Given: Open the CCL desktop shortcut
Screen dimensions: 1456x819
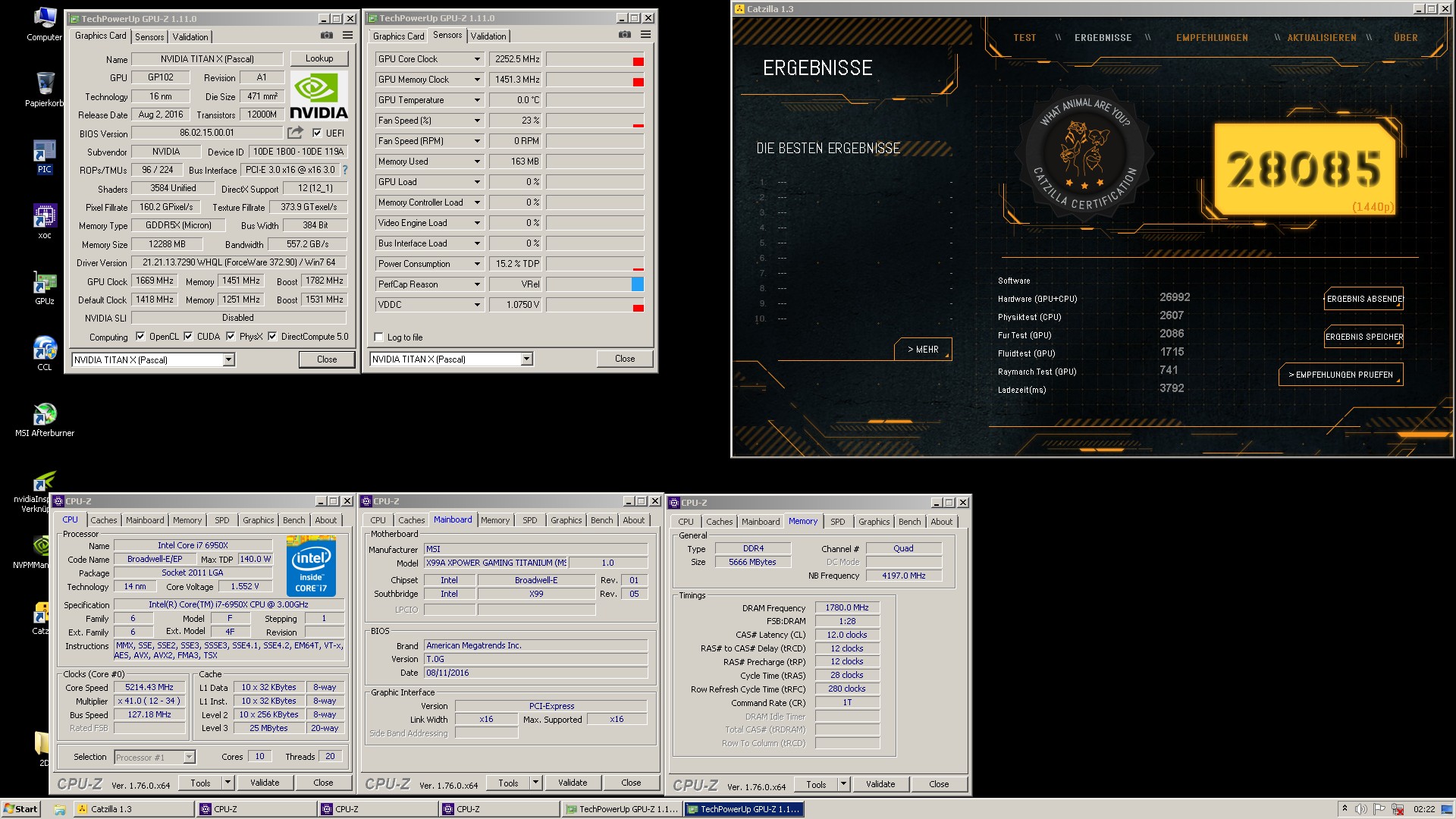Looking at the screenshot, I should point(45,353).
